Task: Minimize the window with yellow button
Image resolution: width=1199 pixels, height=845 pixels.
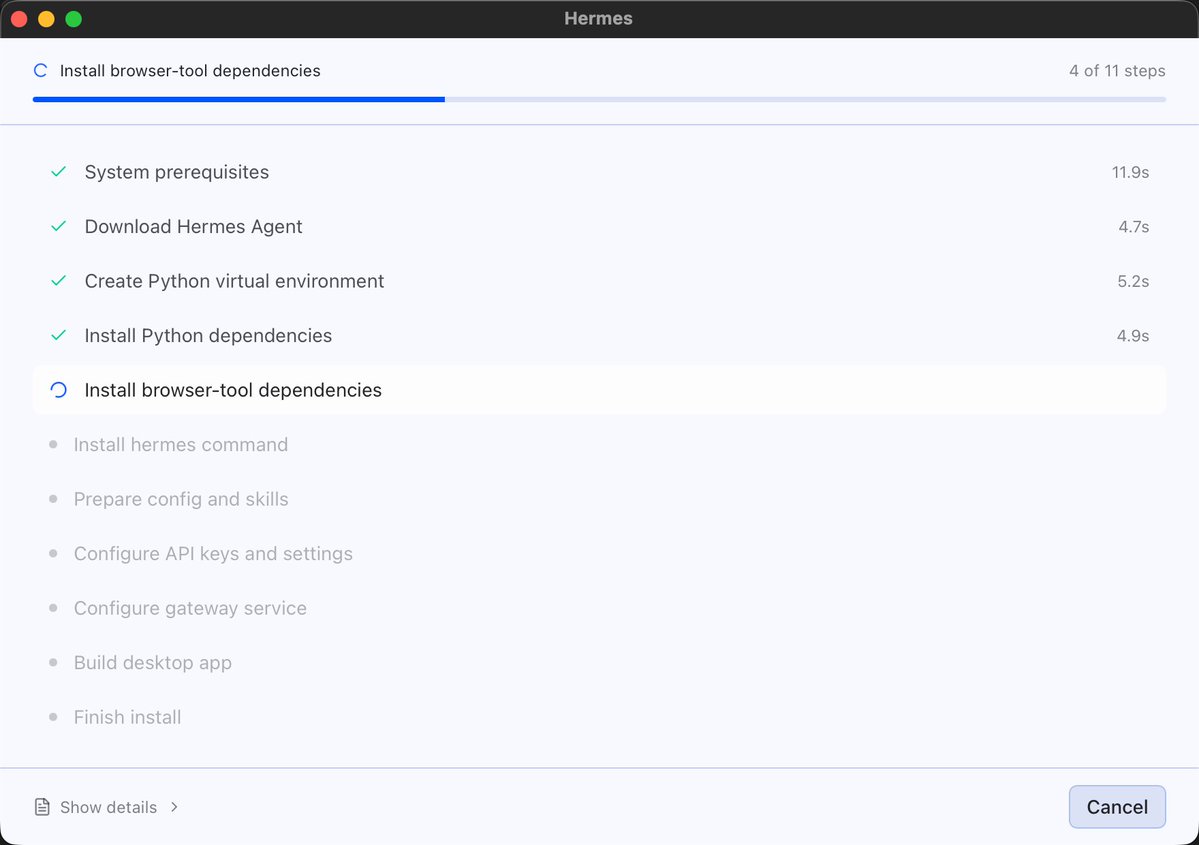Action: click(47, 19)
